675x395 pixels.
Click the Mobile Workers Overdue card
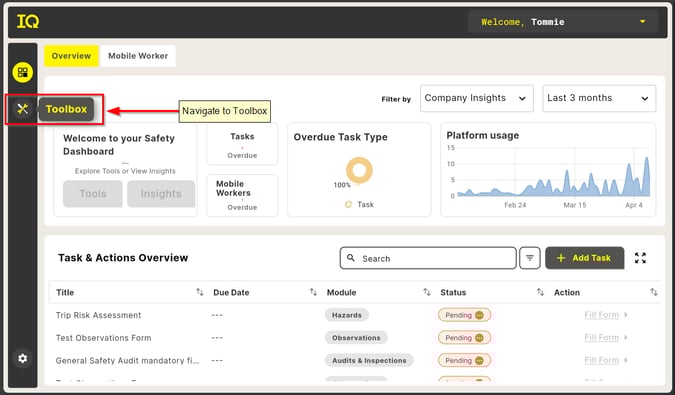[x=242, y=195]
